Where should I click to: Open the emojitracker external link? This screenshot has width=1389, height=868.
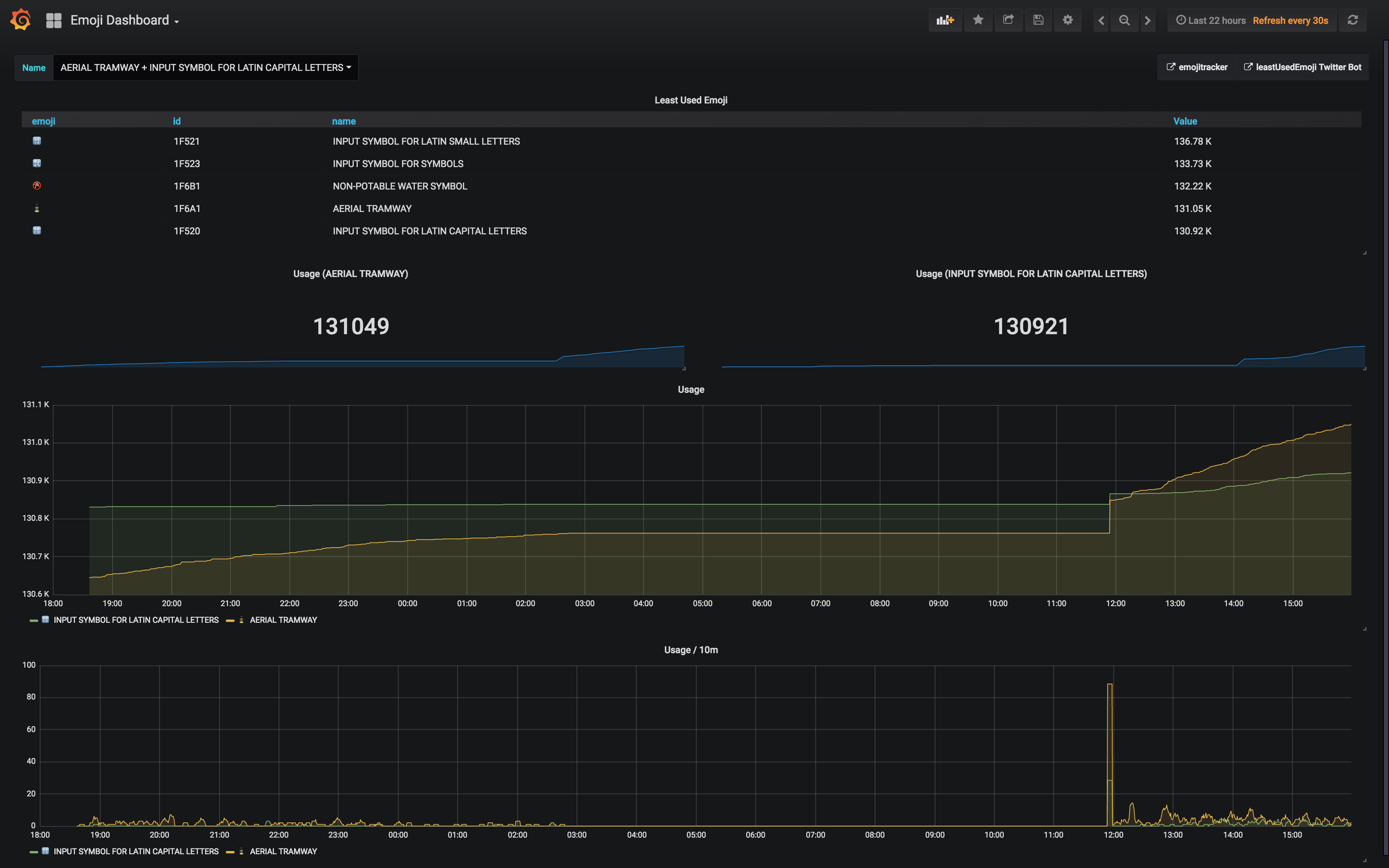pos(1197,67)
